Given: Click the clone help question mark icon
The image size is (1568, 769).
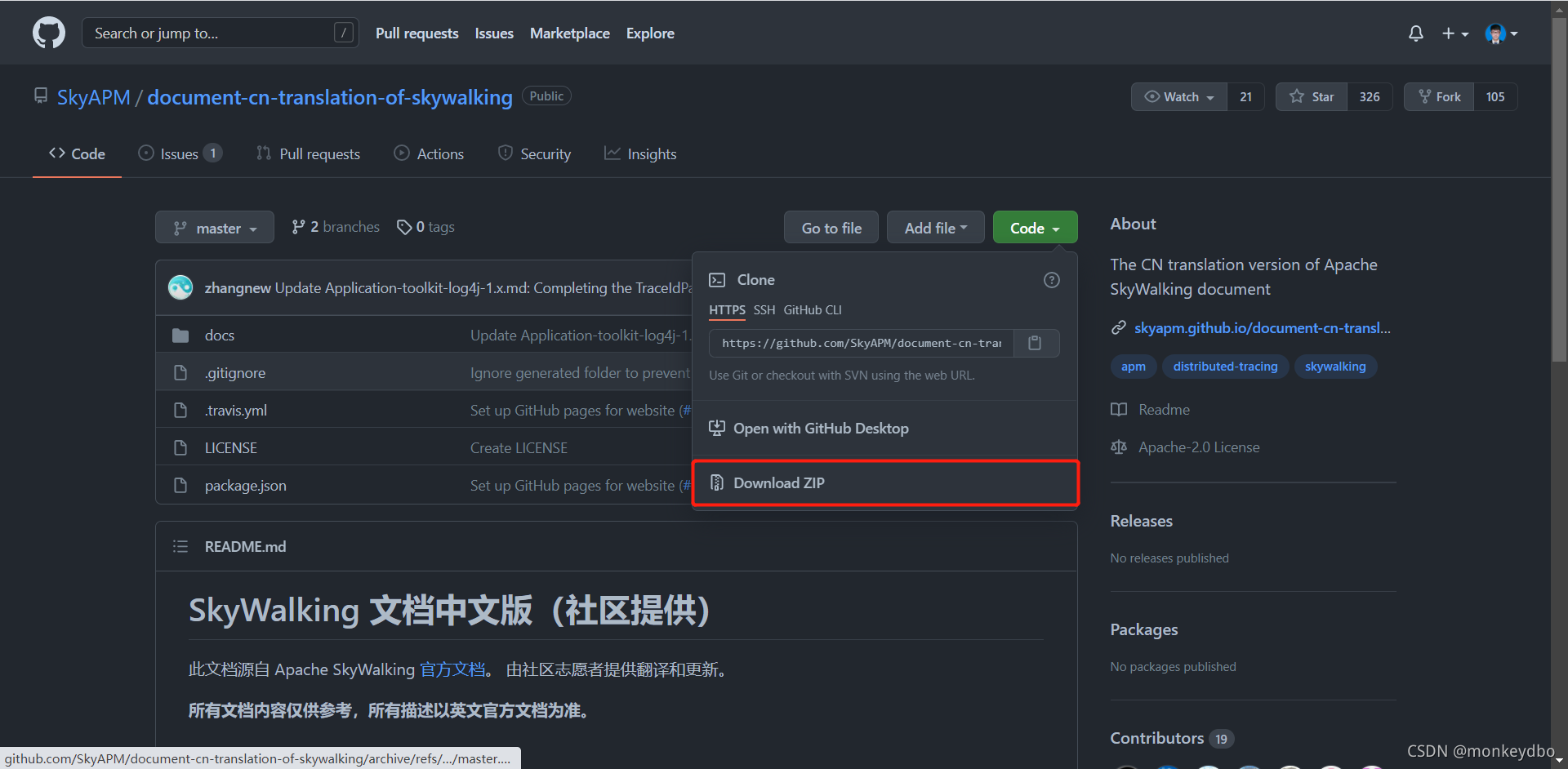Looking at the screenshot, I should coord(1052,280).
